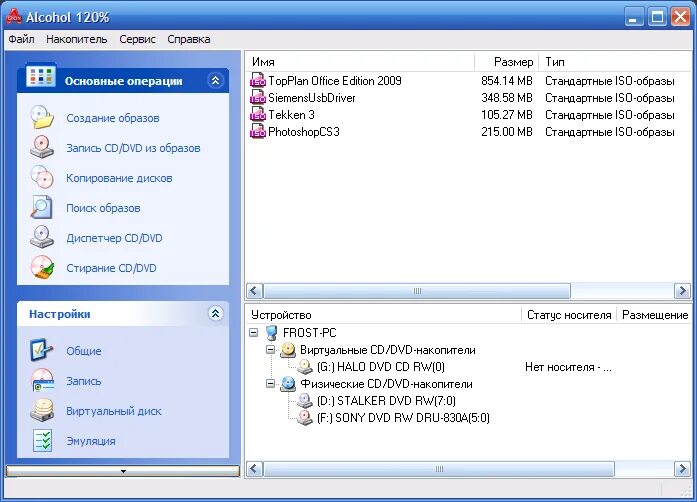Image resolution: width=697 pixels, height=502 pixels.
Task: Click the Статус носителя column header
Action: point(569,315)
